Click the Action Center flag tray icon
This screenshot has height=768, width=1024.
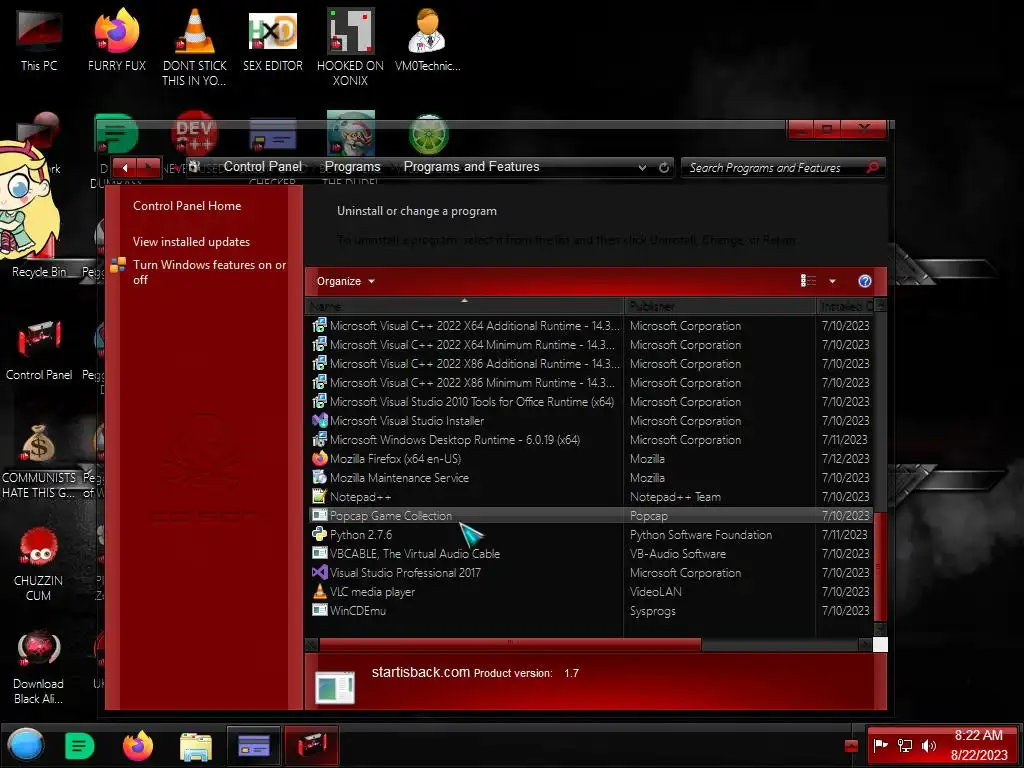pyautogui.click(x=880, y=745)
